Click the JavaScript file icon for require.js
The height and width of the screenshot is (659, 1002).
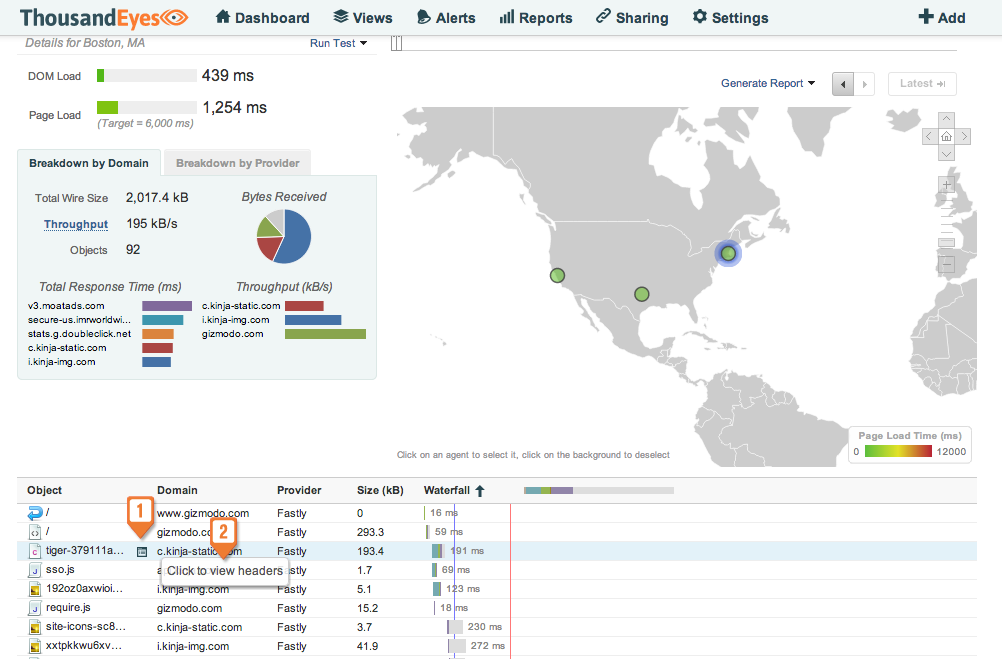click(35, 608)
